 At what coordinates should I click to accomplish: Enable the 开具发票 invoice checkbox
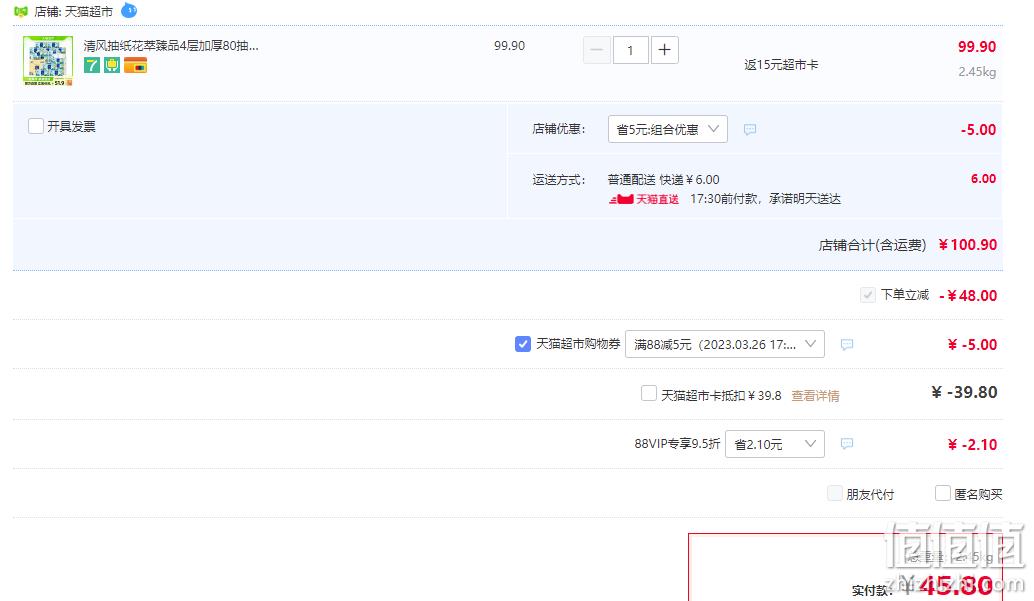[x=36, y=126]
